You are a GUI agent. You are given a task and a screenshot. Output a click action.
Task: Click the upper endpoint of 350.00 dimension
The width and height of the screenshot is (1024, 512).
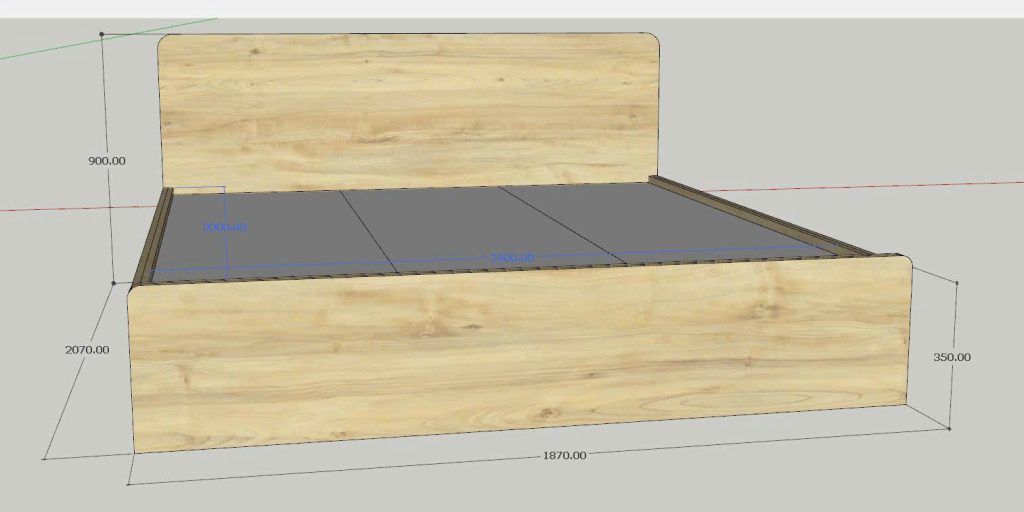tap(957, 284)
